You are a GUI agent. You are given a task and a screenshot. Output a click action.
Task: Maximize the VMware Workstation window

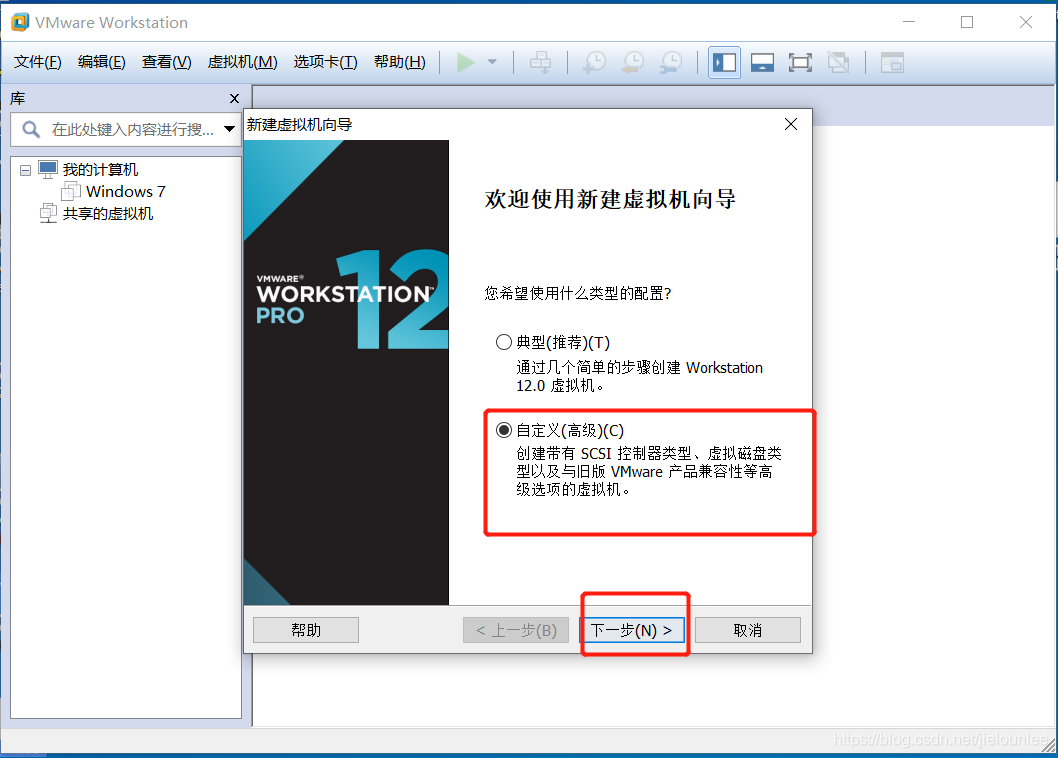click(x=967, y=22)
